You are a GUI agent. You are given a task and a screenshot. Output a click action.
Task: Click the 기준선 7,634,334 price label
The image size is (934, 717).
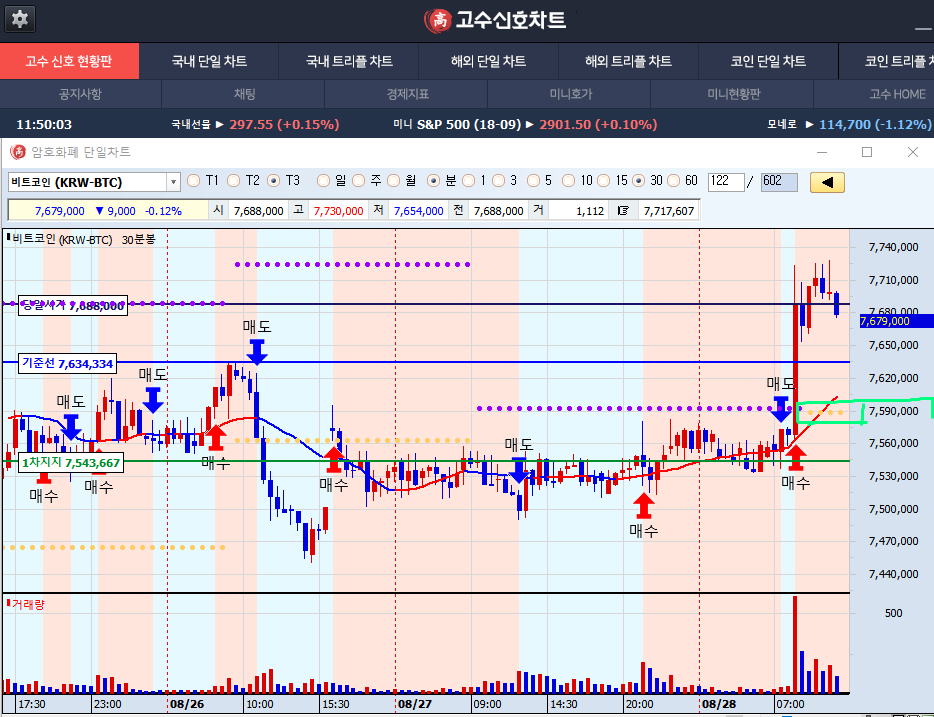tap(68, 363)
